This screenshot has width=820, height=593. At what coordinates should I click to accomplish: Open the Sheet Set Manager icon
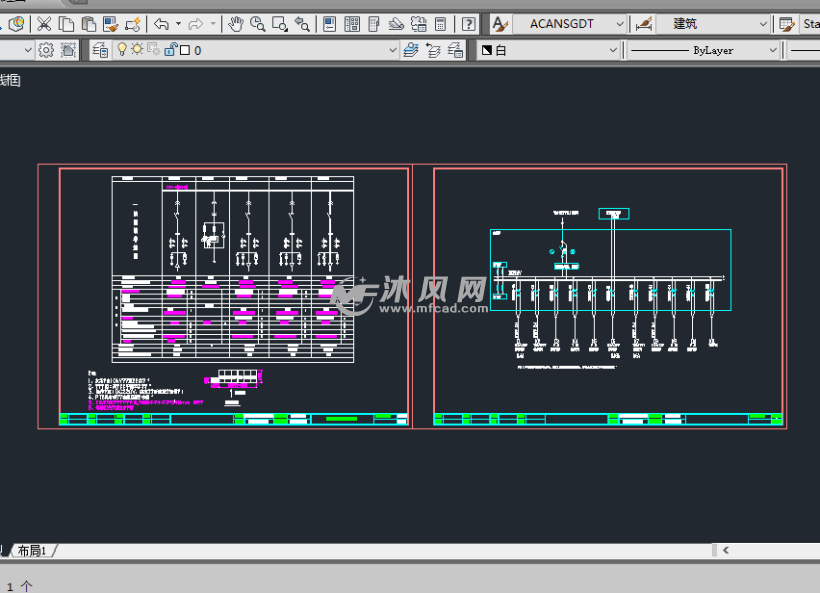(x=396, y=24)
